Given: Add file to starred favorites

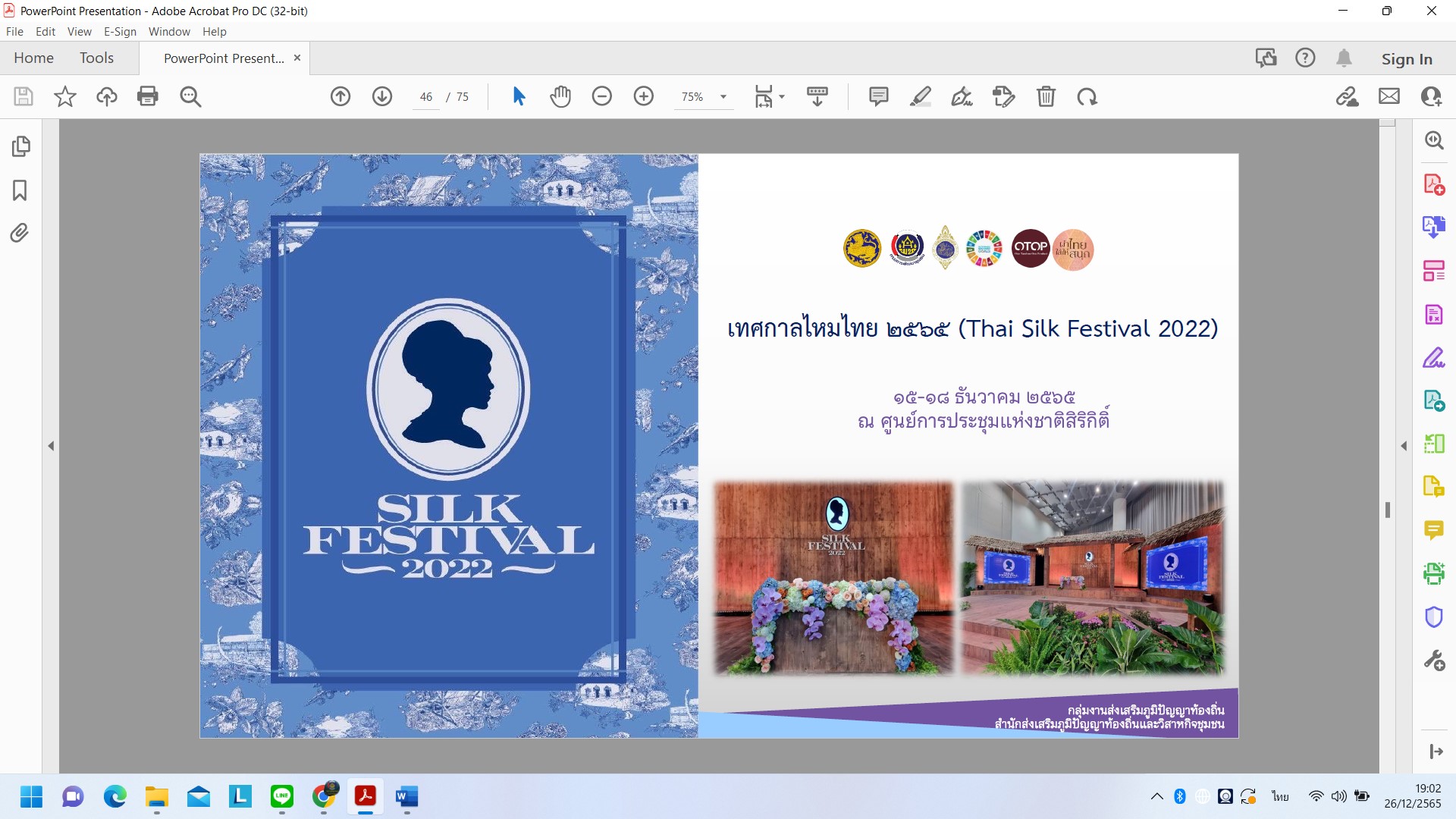Looking at the screenshot, I should (x=65, y=96).
